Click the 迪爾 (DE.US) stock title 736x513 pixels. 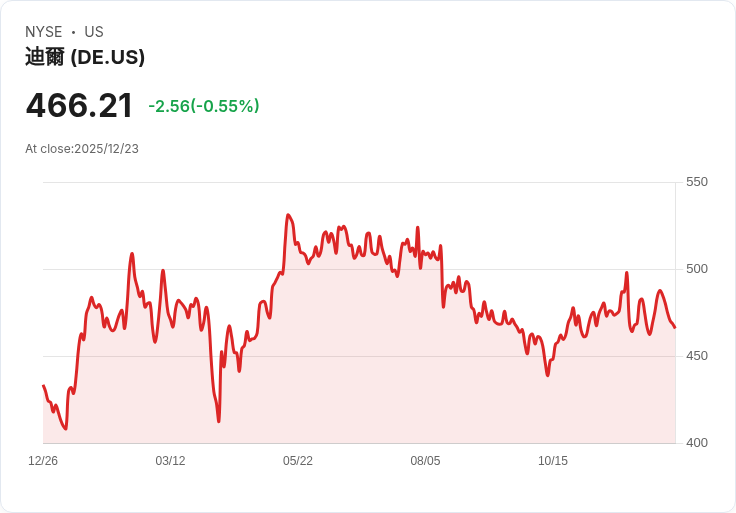(x=85, y=57)
